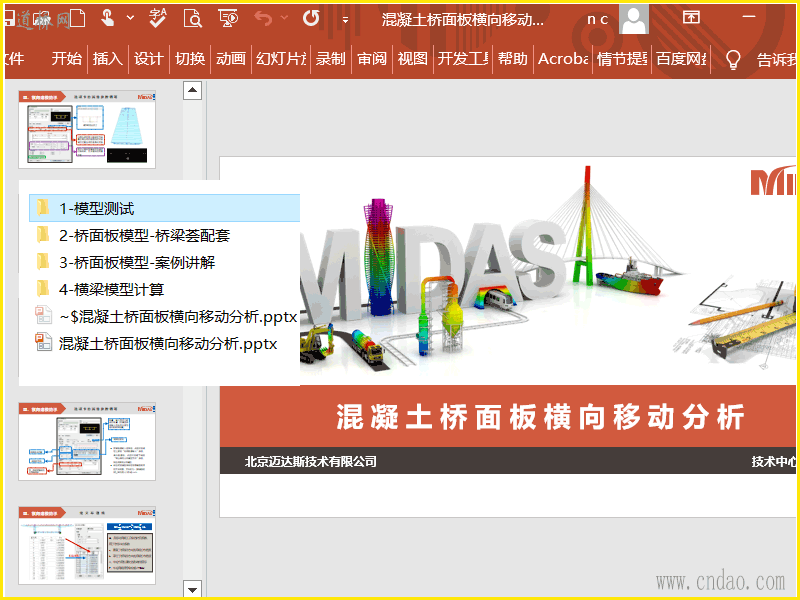Open Customize Quick Access Toolbar dropdown
This screenshot has width=800, height=600.
pyautogui.click(x=345, y=20)
